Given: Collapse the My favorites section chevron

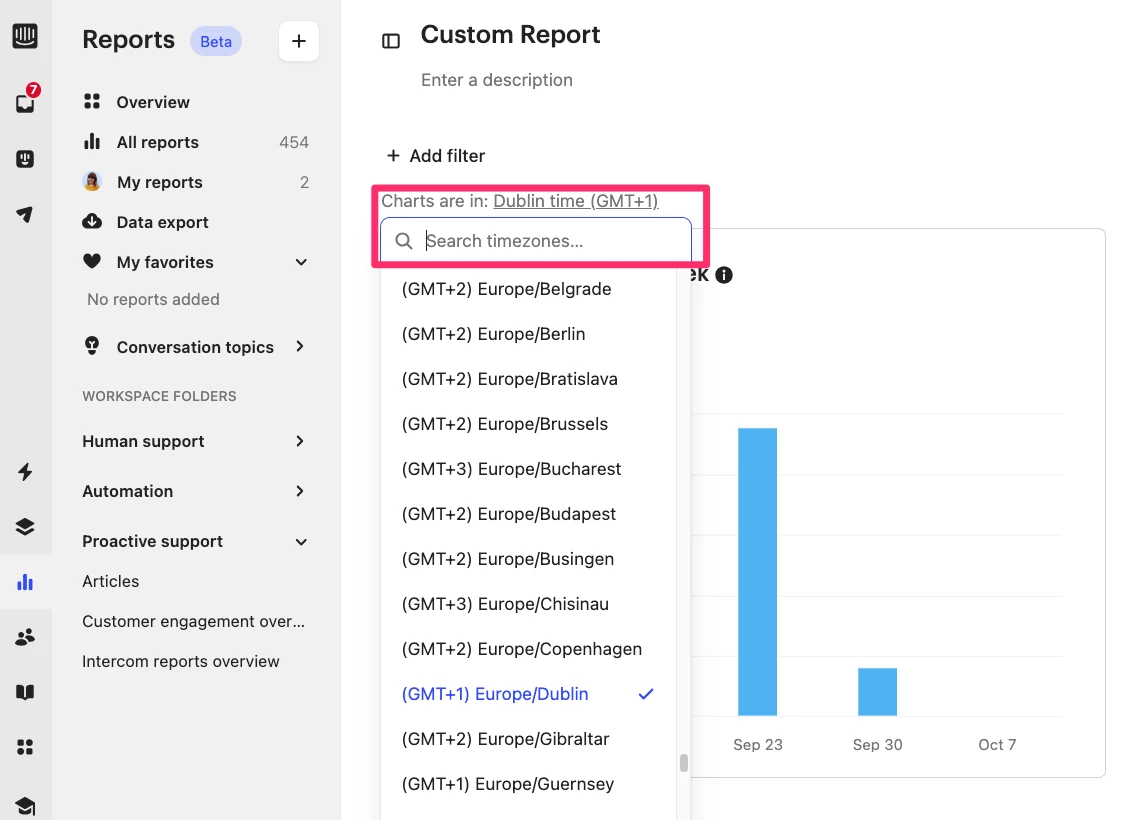Looking at the screenshot, I should pos(301,262).
